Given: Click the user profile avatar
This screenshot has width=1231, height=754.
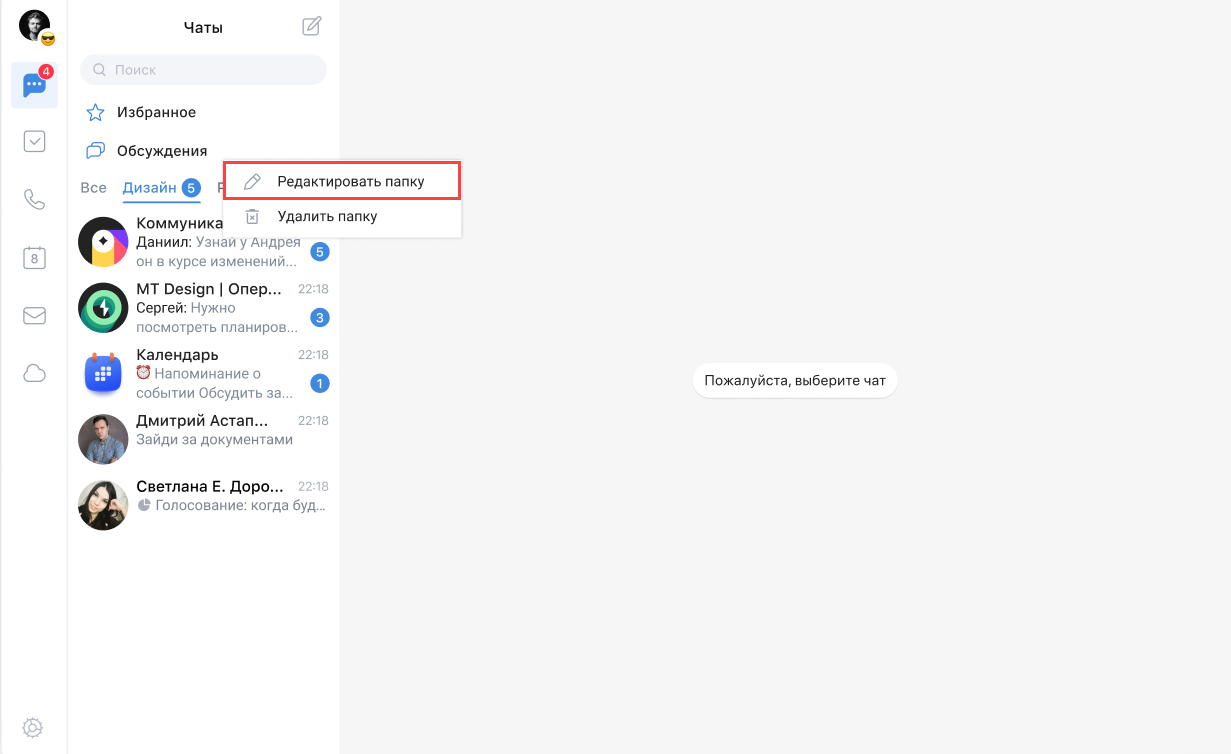Looking at the screenshot, I should pos(34,26).
